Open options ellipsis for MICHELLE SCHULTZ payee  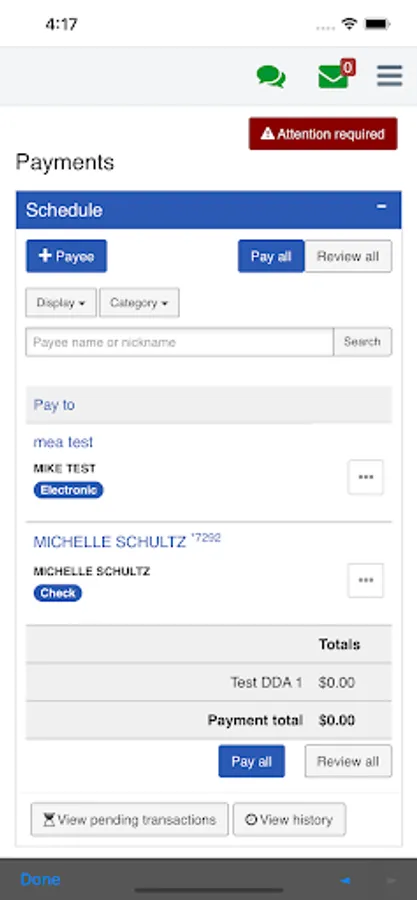pos(366,580)
